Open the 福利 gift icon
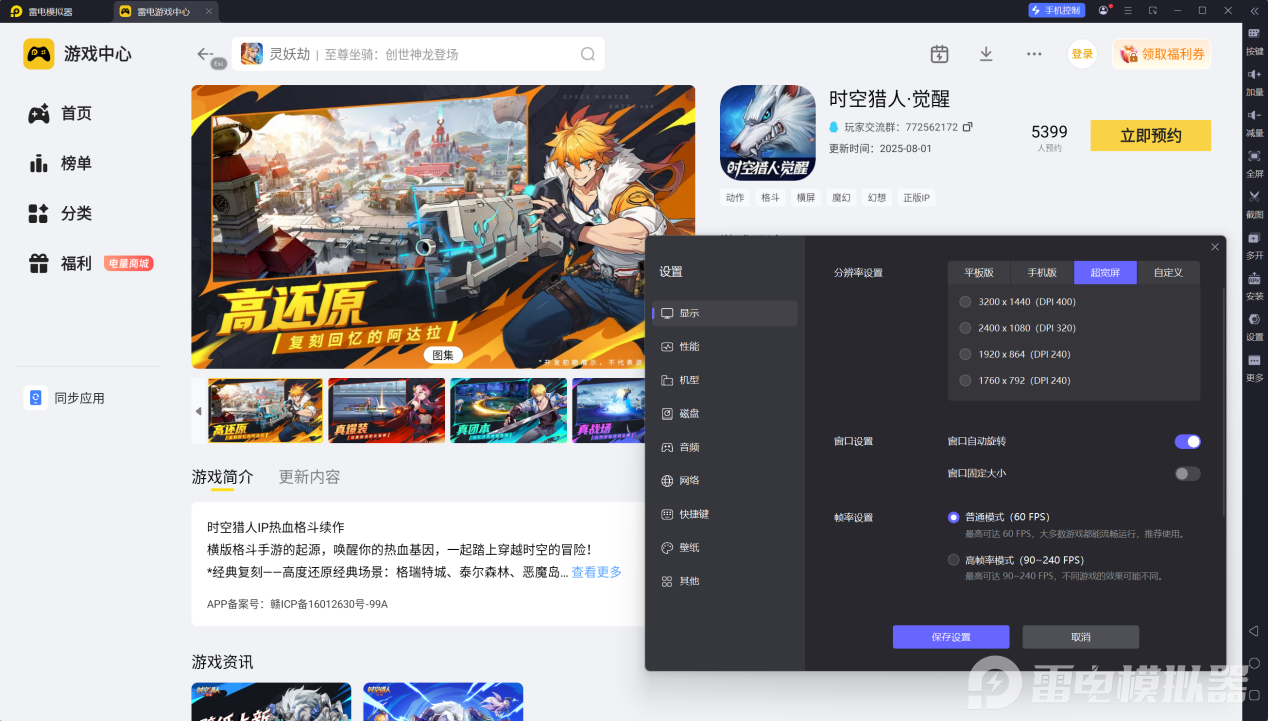Viewport: 1268px width, 721px height. coord(39,264)
